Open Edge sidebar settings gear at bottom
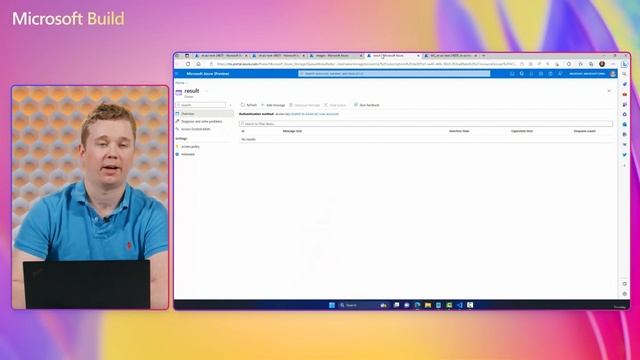Screen dimensions: 640x360 pos(624,294)
